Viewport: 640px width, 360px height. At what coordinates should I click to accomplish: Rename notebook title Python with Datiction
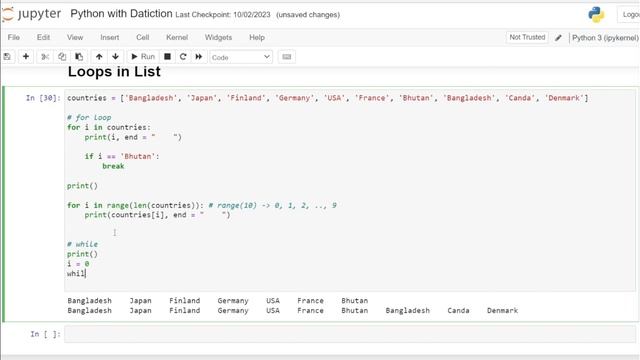click(x=121, y=13)
